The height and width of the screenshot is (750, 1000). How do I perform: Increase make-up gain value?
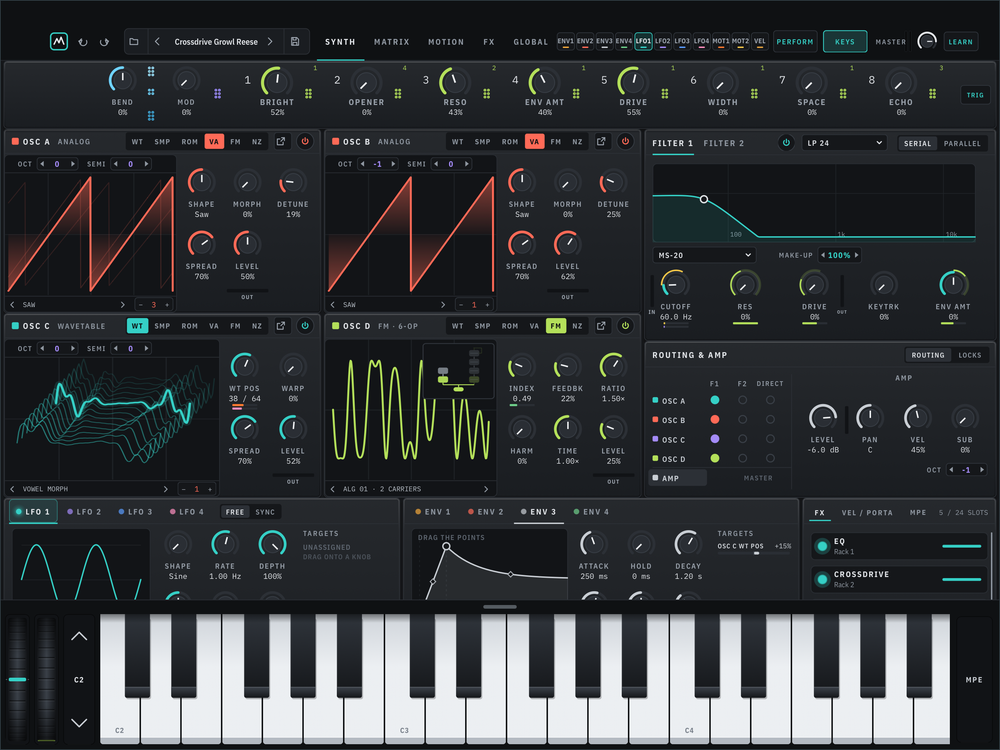pos(857,255)
